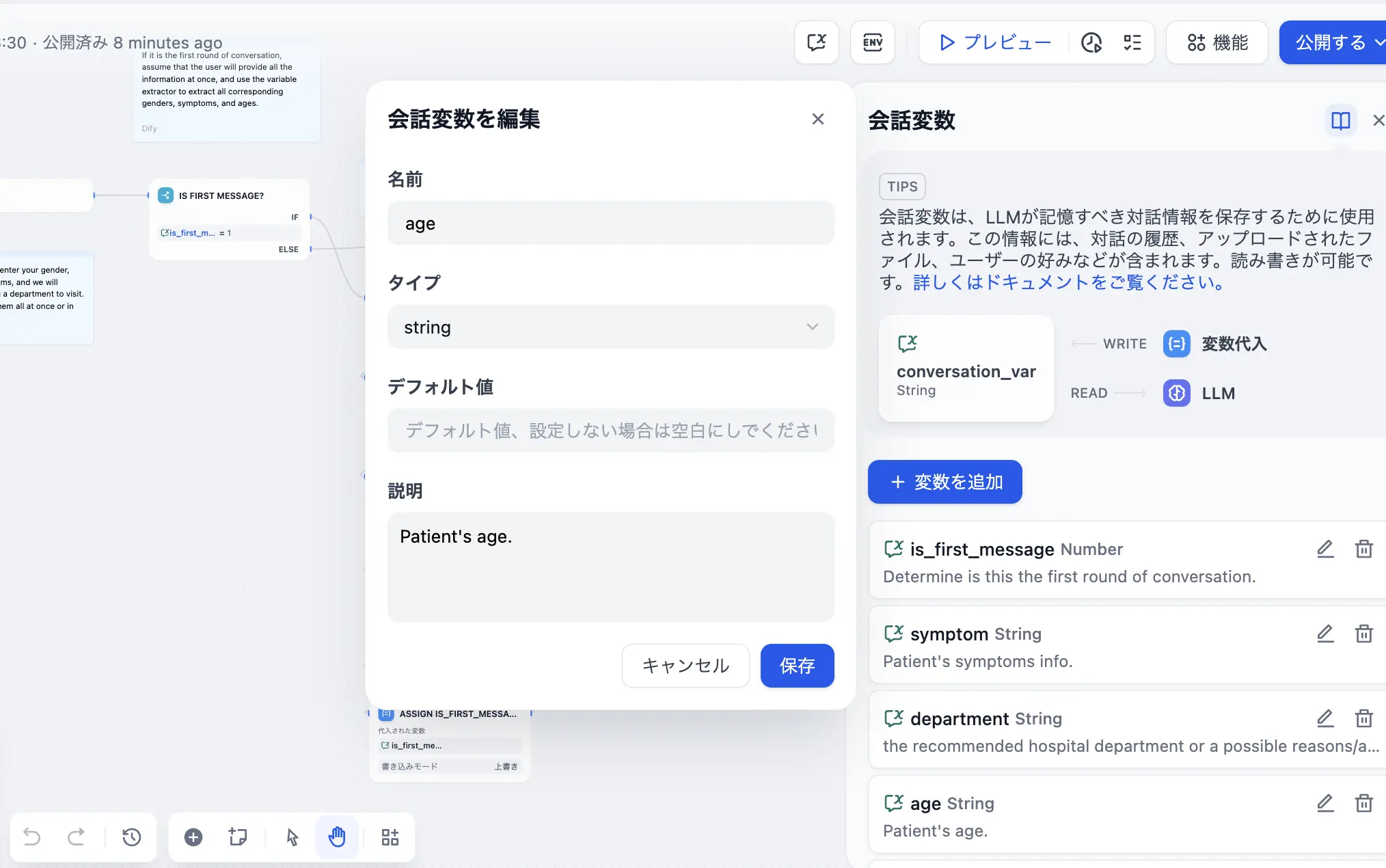
Task: Click the TIPS badge
Action: coord(902,187)
